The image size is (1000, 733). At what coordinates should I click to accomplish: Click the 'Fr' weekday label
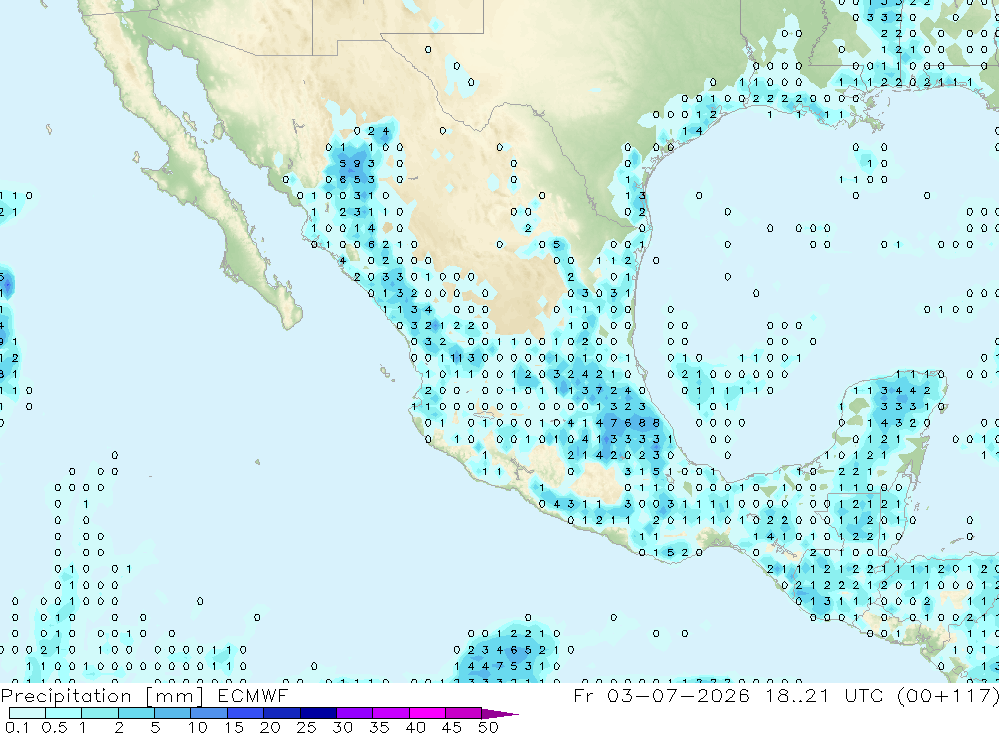584,695
